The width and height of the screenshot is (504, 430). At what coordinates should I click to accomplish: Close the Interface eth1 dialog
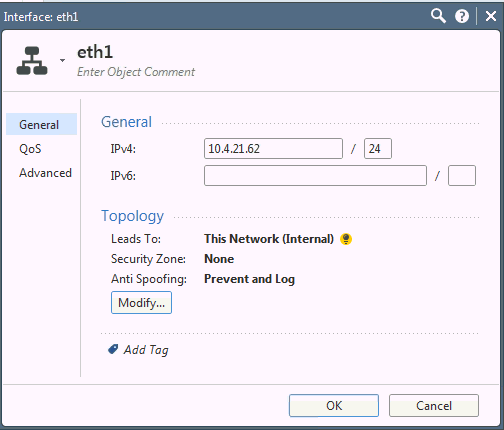(x=491, y=16)
